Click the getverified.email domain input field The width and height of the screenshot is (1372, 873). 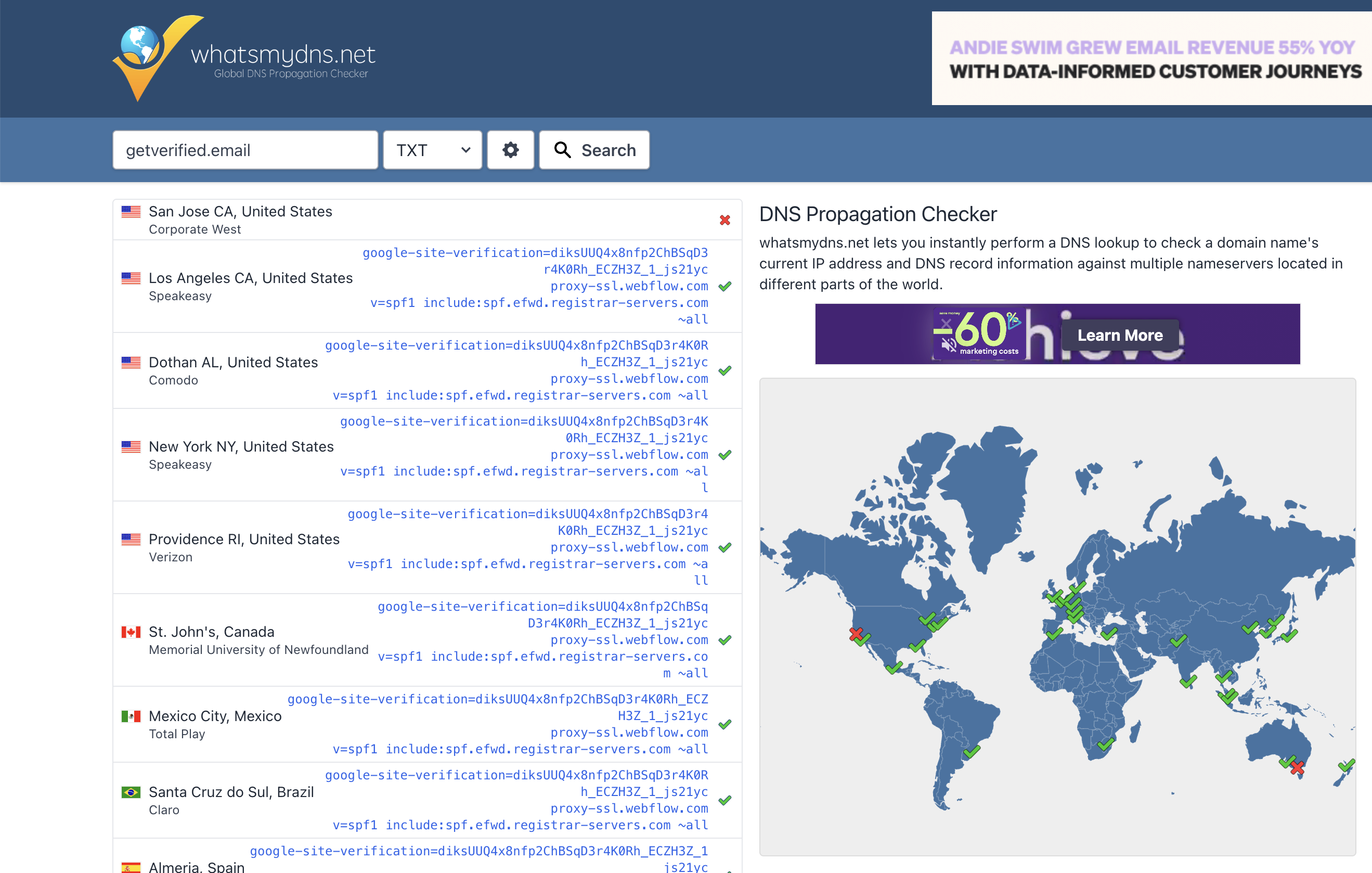click(x=245, y=150)
